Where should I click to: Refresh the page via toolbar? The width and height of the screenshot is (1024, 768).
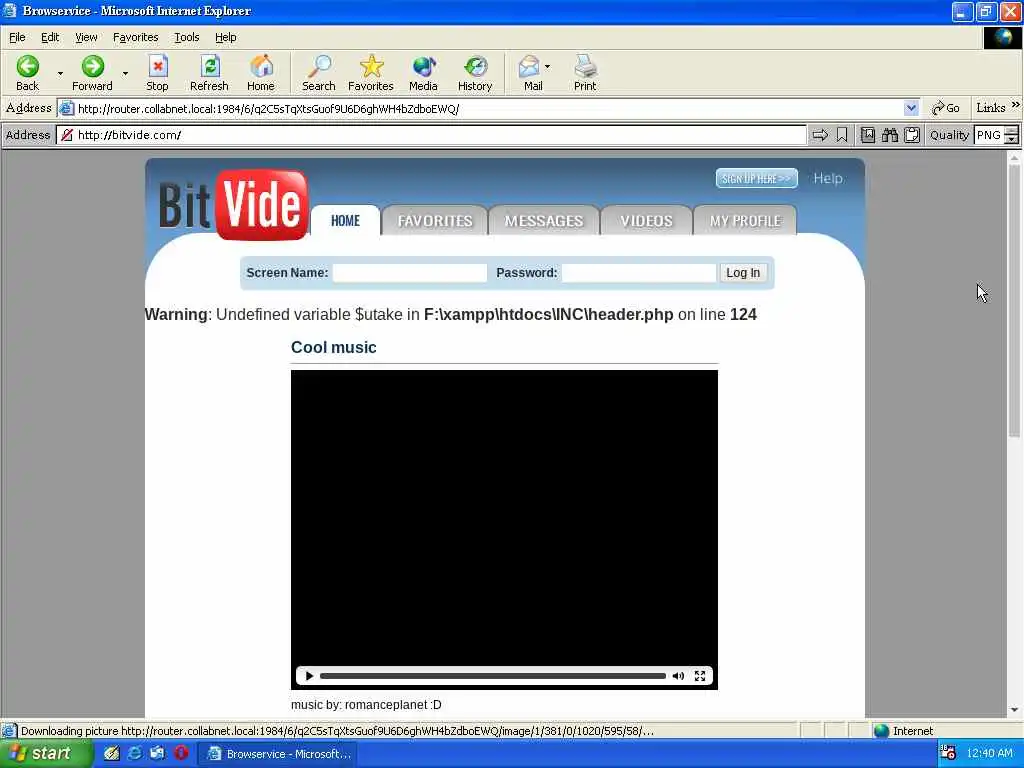pos(209,72)
